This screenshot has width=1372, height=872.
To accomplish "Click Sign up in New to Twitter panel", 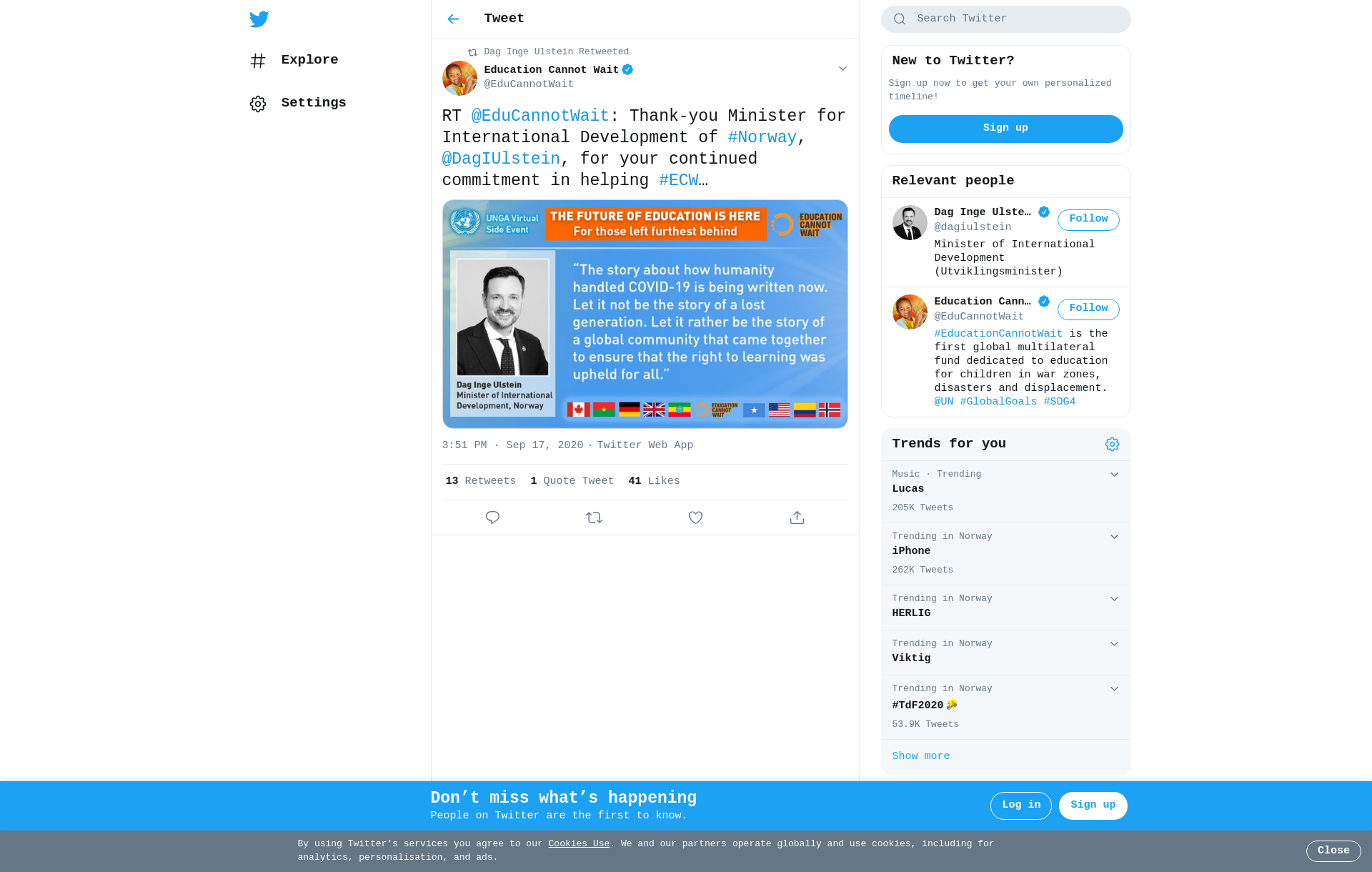I will coord(1005,129).
